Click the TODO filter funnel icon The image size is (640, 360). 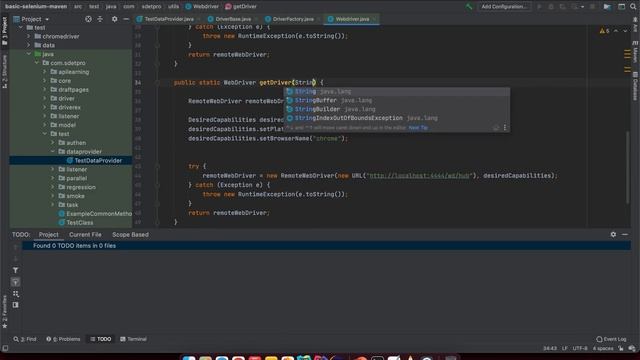point(16,270)
